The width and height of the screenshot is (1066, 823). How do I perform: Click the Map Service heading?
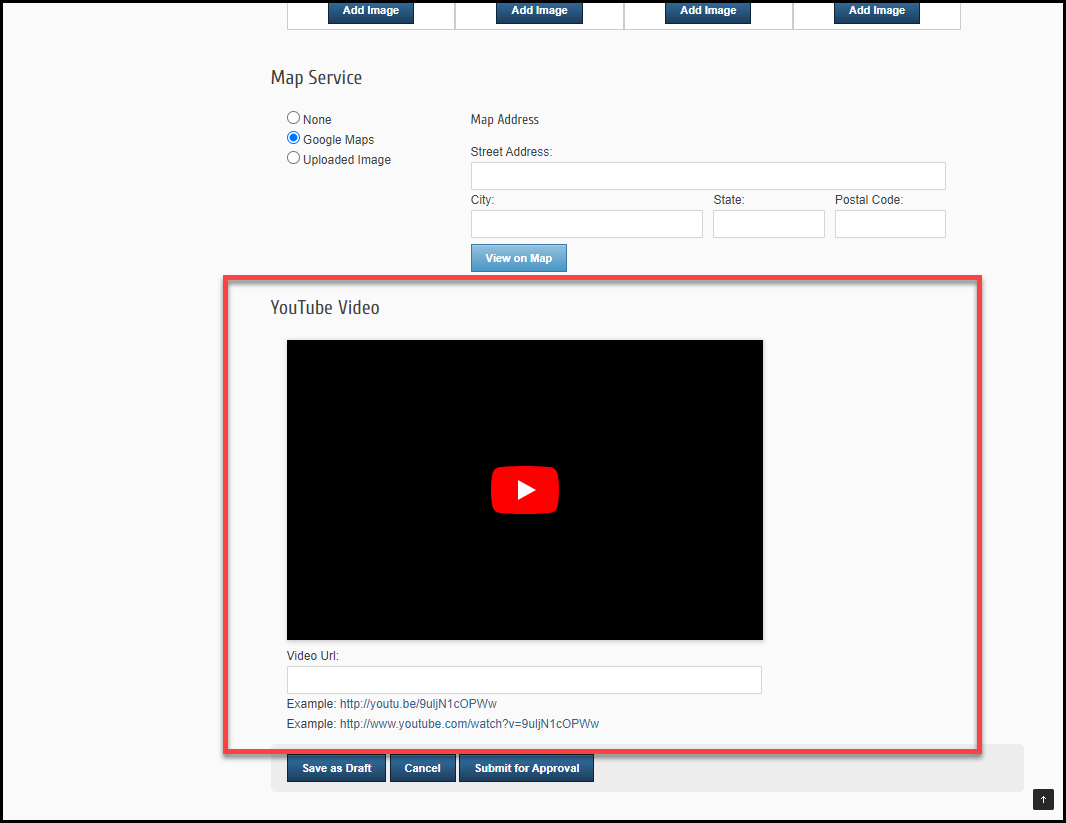pyautogui.click(x=316, y=77)
